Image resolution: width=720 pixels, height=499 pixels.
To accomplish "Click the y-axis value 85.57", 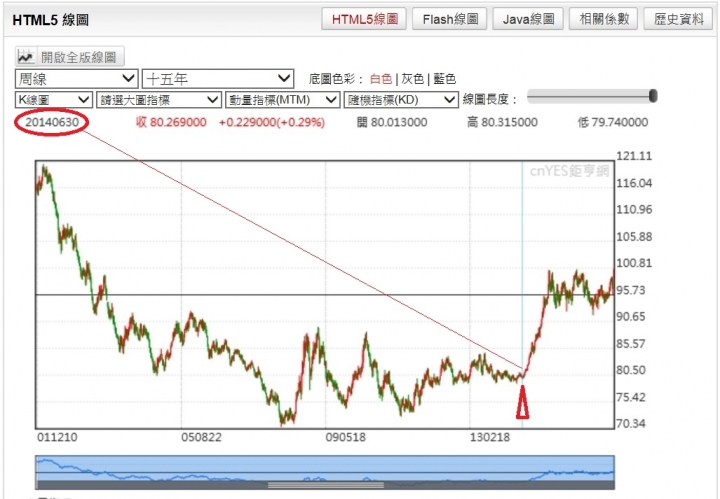I will click(x=631, y=344).
